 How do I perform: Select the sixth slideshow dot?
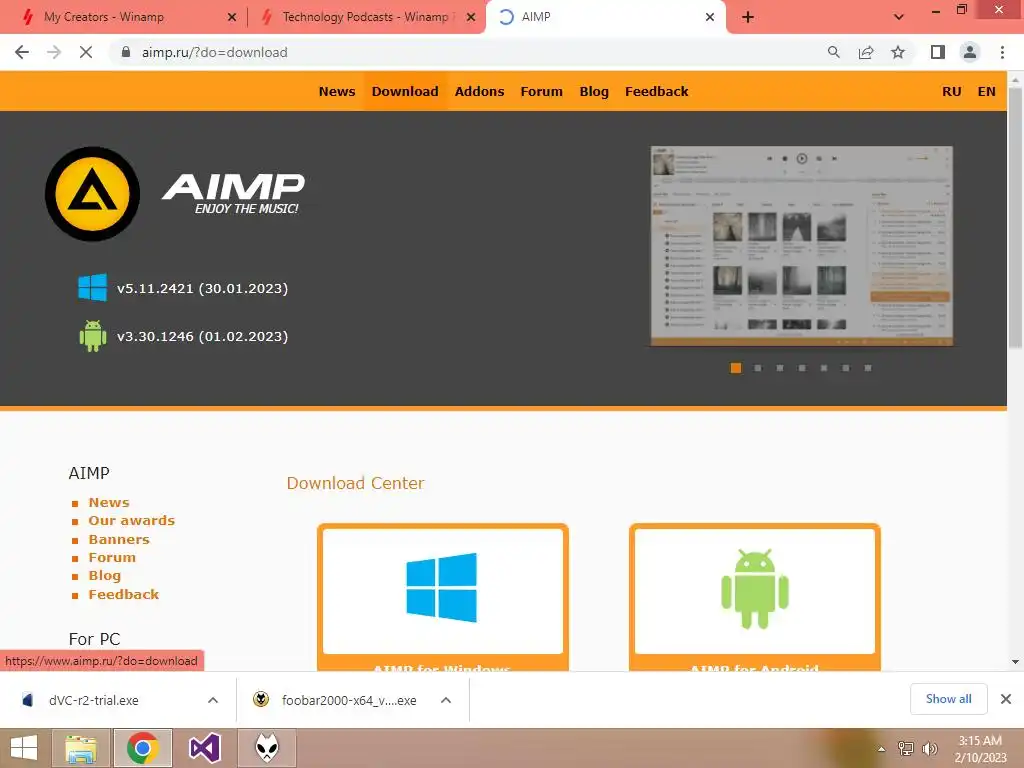coord(846,368)
